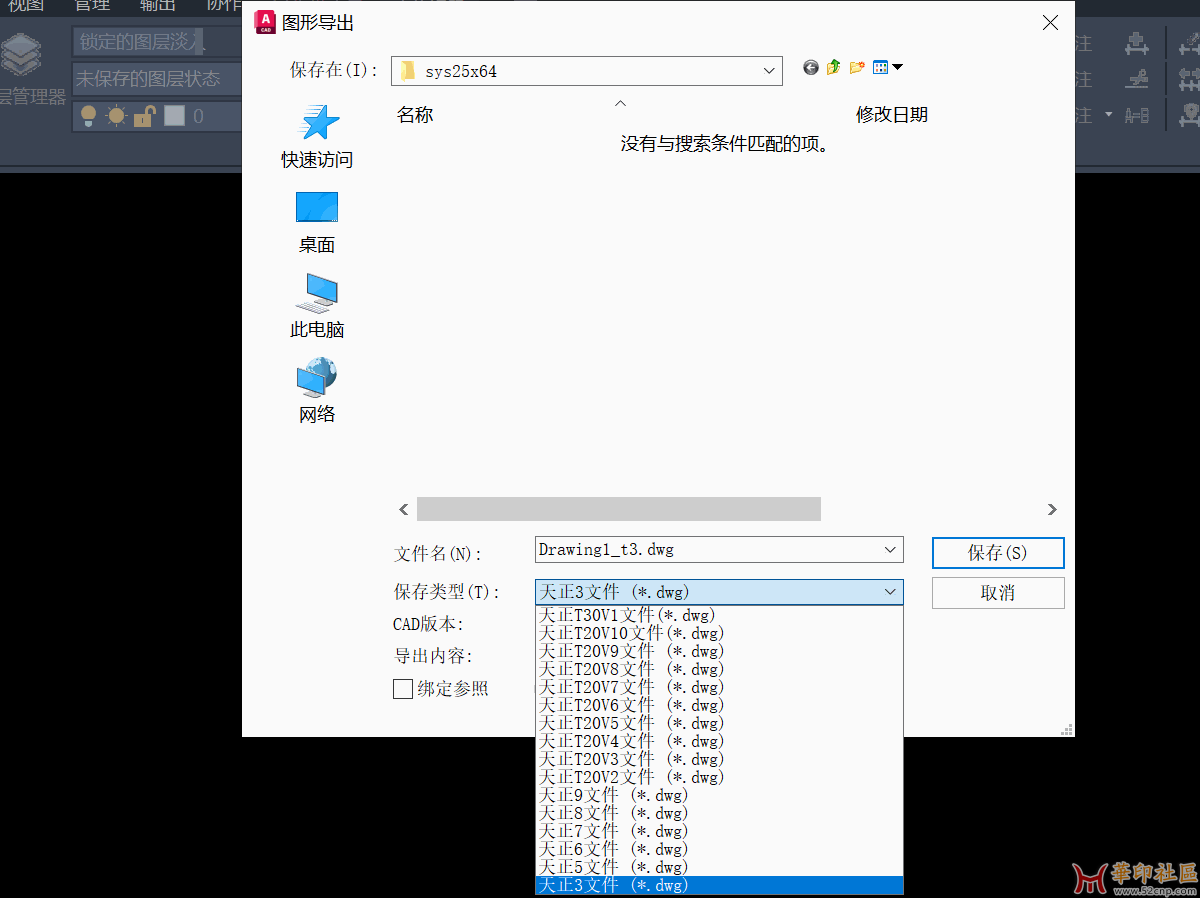
Task: Select 天正T20V8文件 (*.dwg) option
Action: tap(719, 669)
